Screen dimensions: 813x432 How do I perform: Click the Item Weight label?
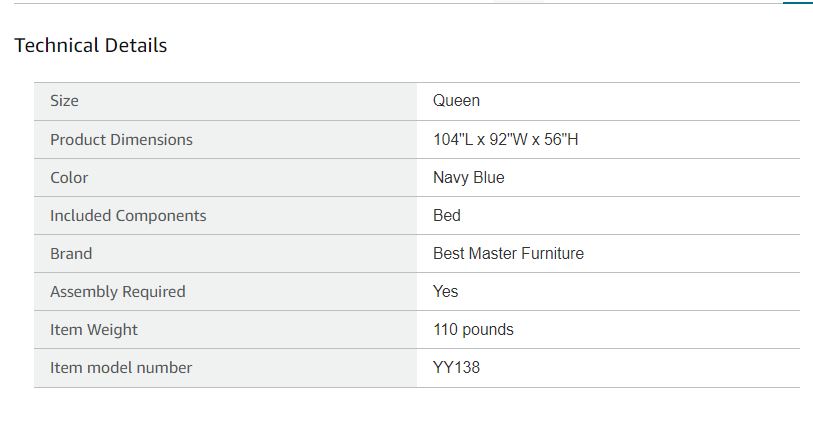(x=94, y=329)
